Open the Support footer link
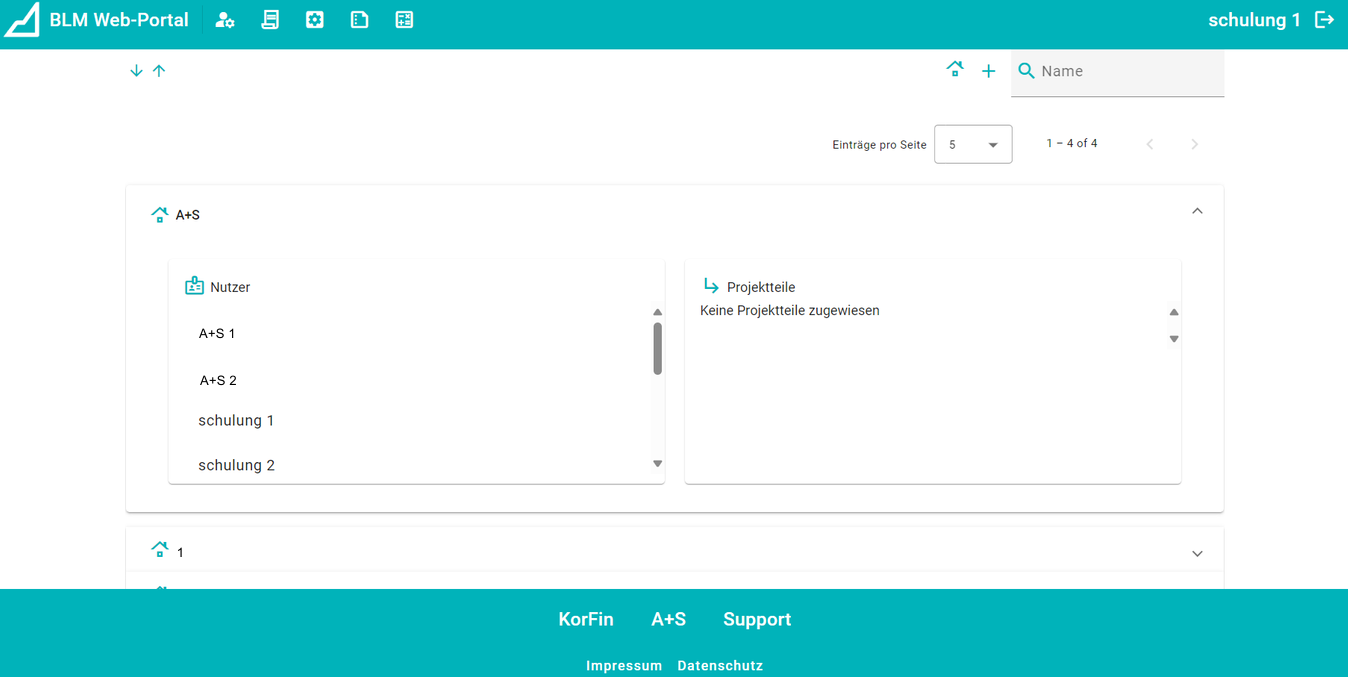Image resolution: width=1348 pixels, height=677 pixels. (x=757, y=620)
